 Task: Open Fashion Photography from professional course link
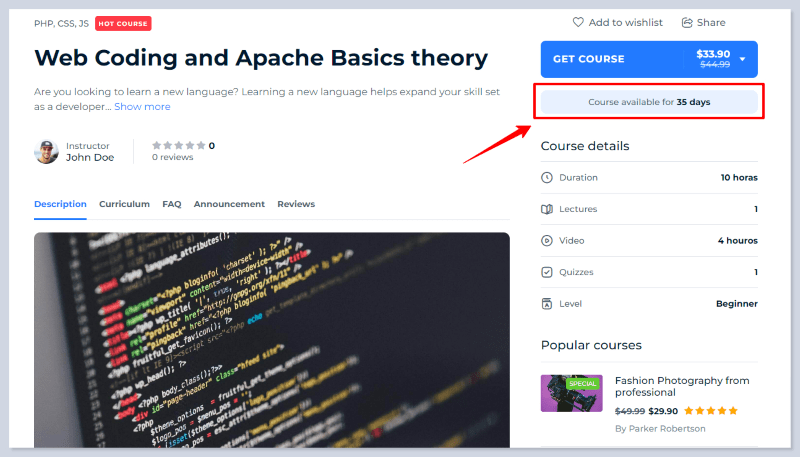point(681,386)
